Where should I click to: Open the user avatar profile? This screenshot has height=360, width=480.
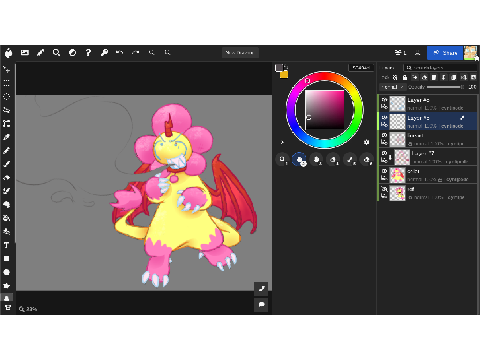tap(470, 53)
